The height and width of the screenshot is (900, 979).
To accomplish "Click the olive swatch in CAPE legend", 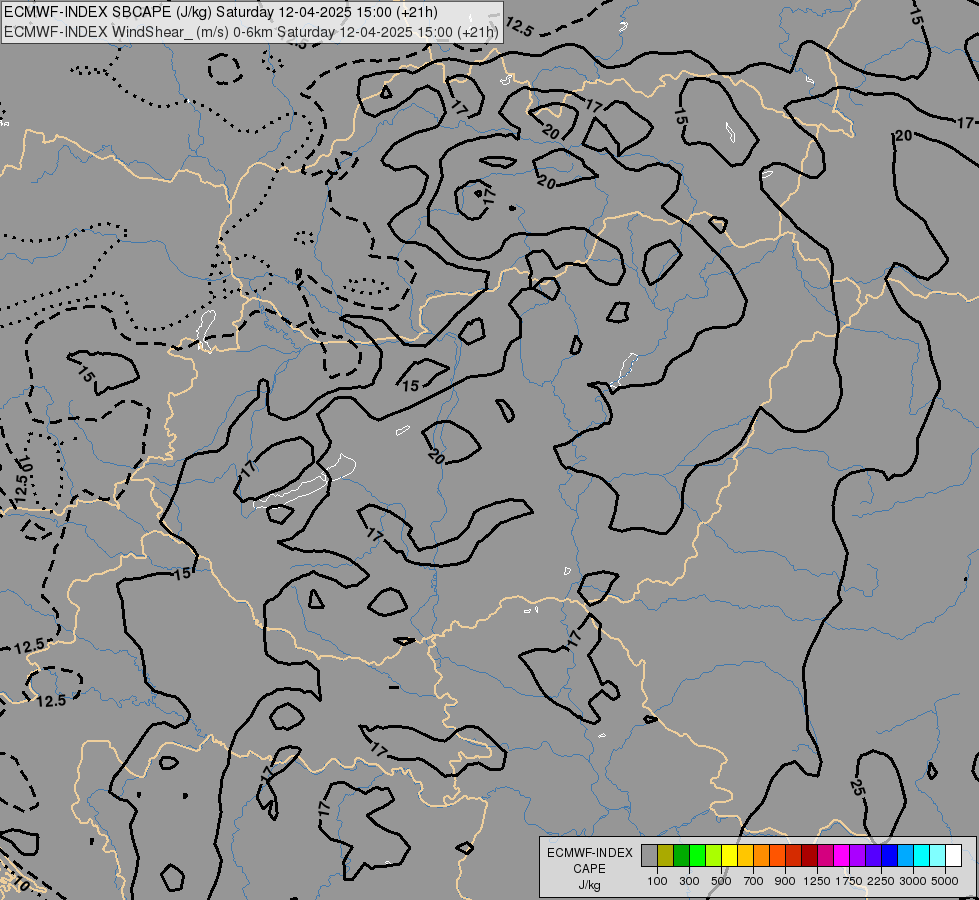I will click(666, 856).
